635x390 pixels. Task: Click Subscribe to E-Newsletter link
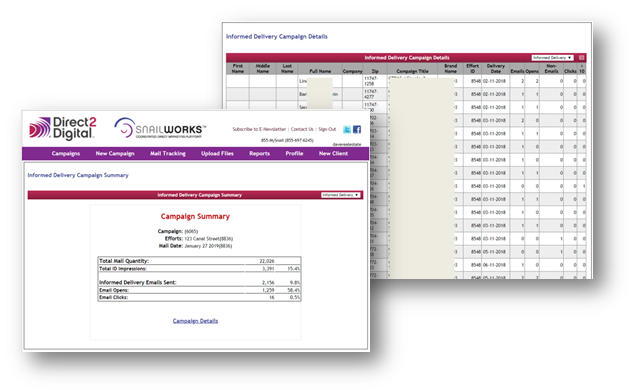pyautogui.click(x=259, y=129)
